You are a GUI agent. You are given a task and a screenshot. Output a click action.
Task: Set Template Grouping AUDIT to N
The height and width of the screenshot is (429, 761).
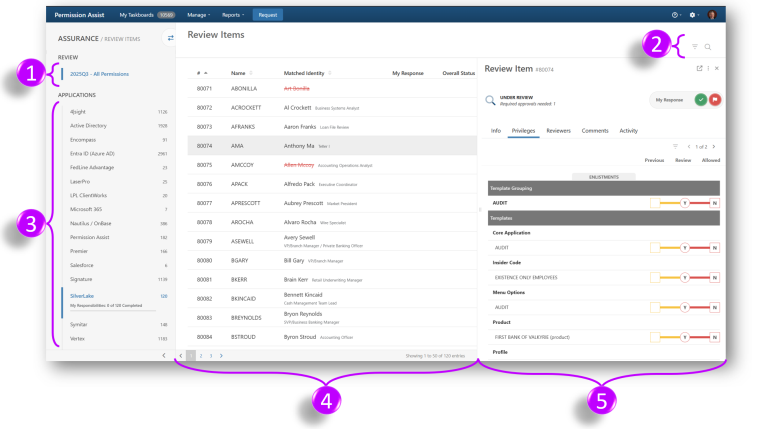click(x=715, y=203)
